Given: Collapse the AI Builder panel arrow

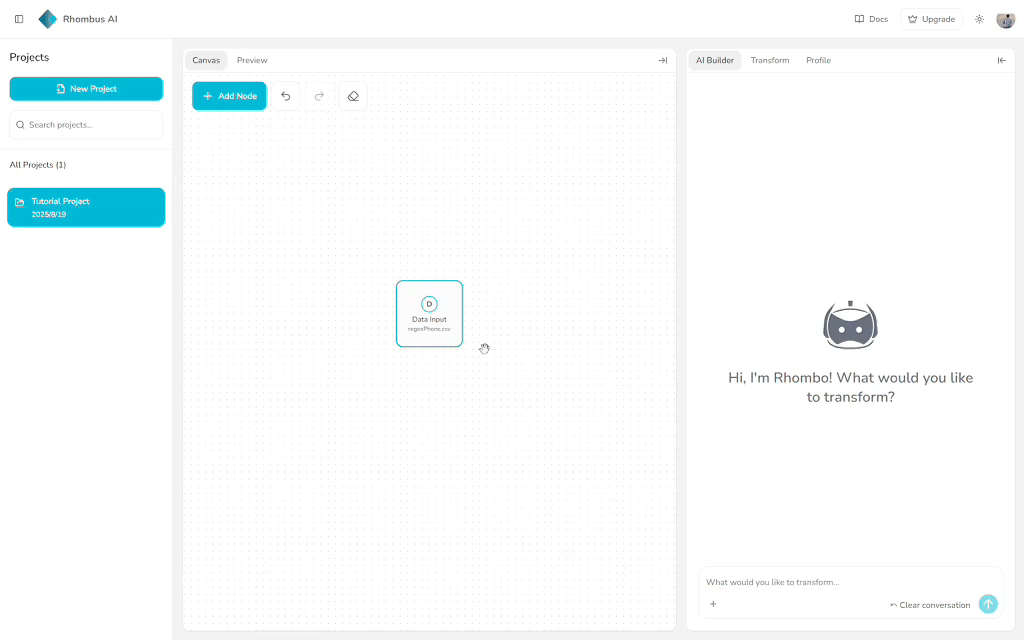Looking at the screenshot, I should click(1001, 60).
